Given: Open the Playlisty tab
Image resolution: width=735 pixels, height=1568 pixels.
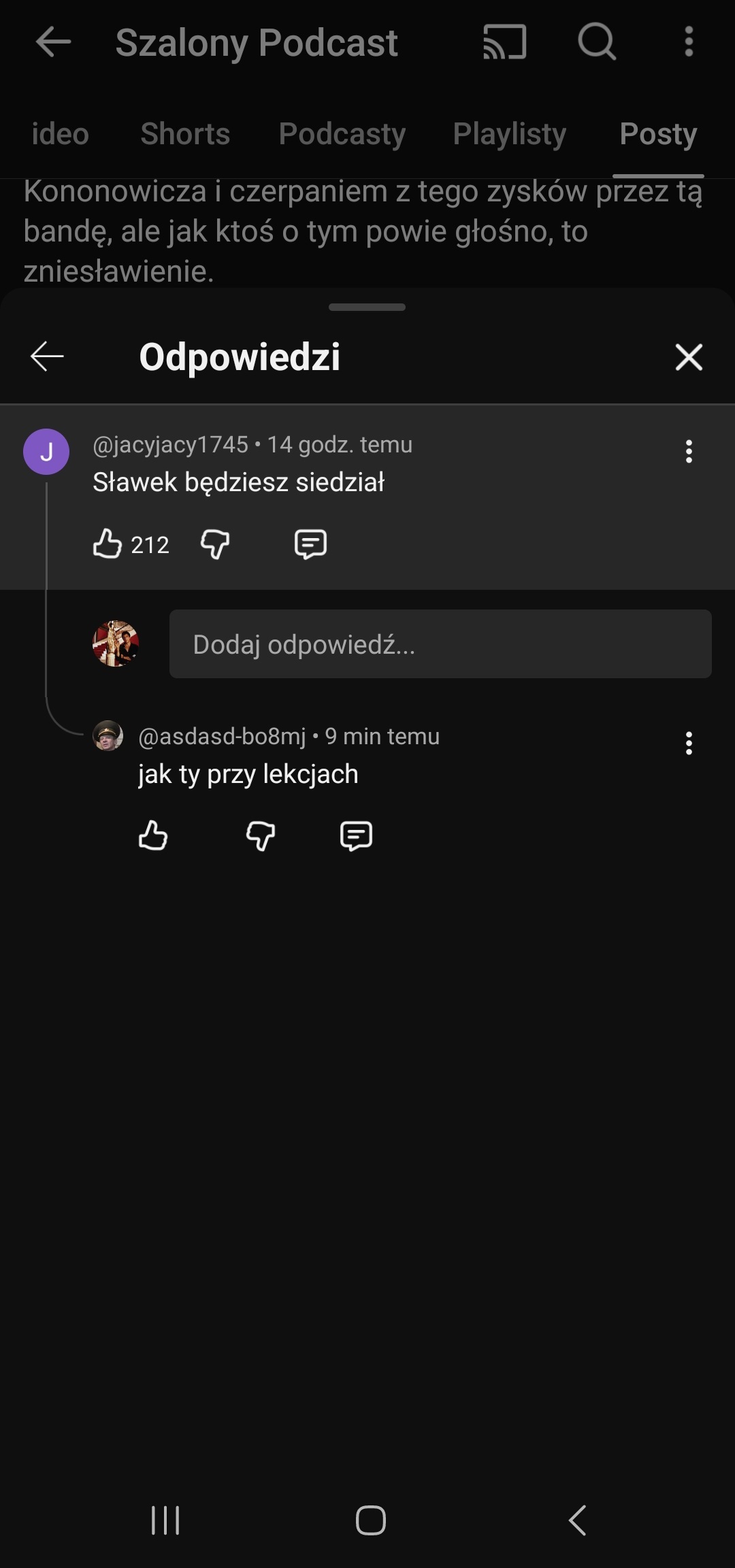Looking at the screenshot, I should coord(509,134).
